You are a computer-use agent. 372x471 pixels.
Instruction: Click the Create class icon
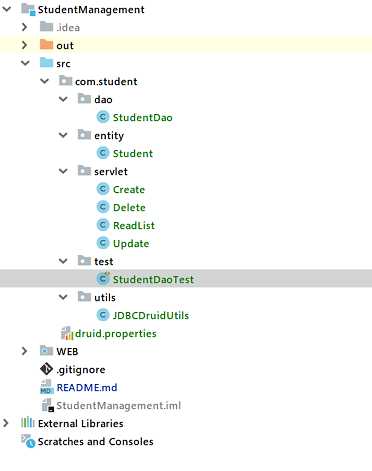[x=103, y=189]
